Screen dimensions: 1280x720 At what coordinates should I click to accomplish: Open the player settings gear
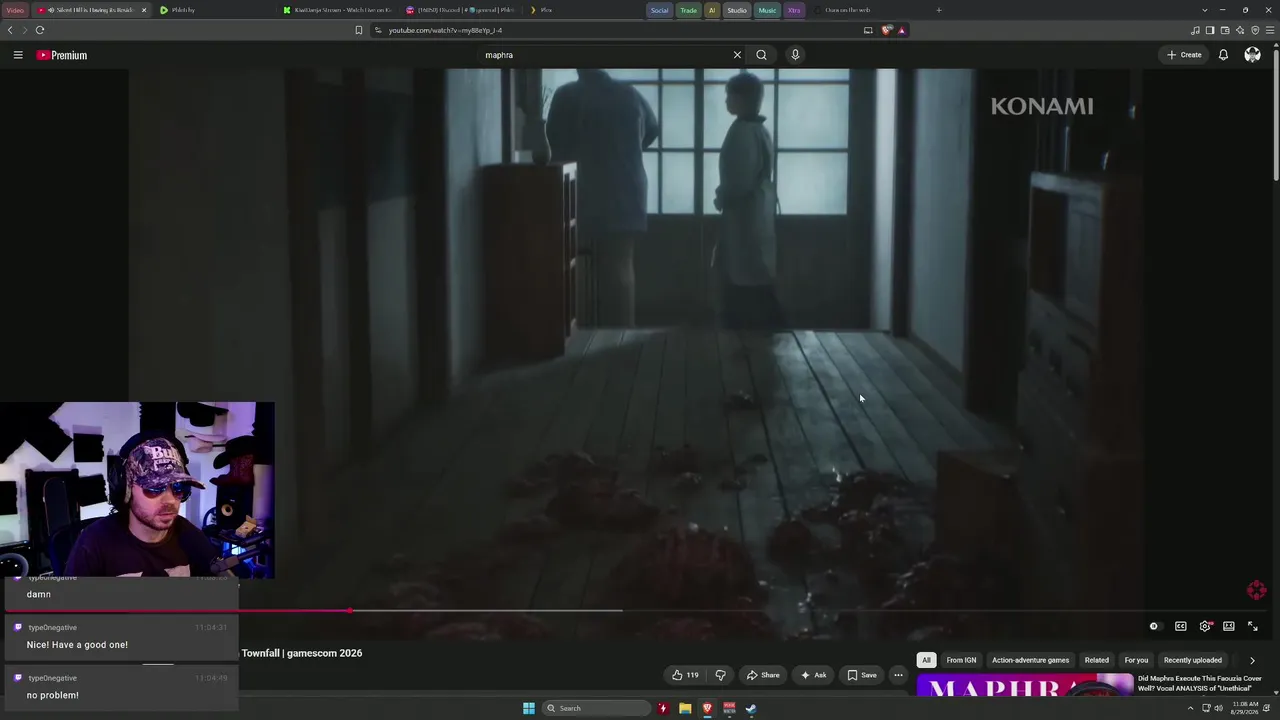(1205, 626)
